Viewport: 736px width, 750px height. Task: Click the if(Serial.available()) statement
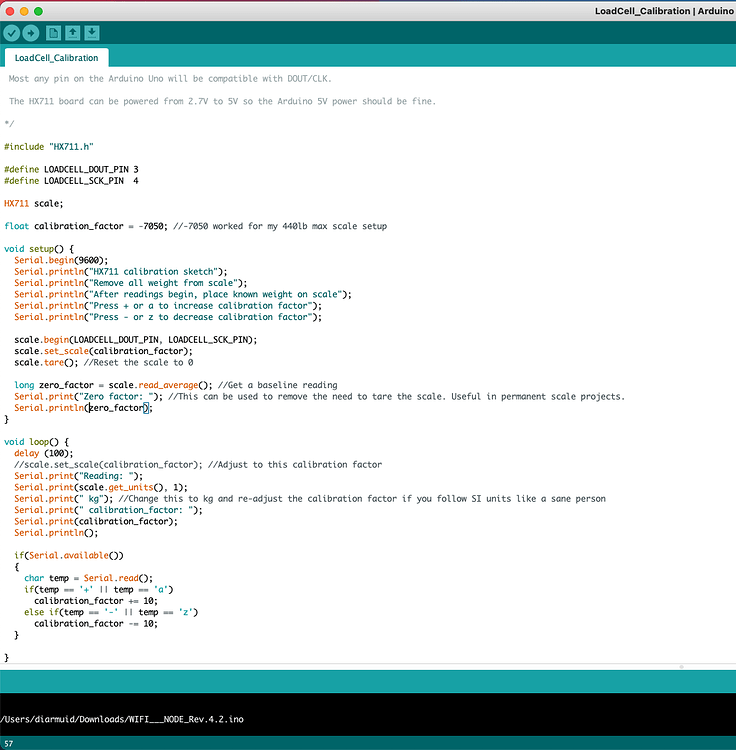click(69, 555)
